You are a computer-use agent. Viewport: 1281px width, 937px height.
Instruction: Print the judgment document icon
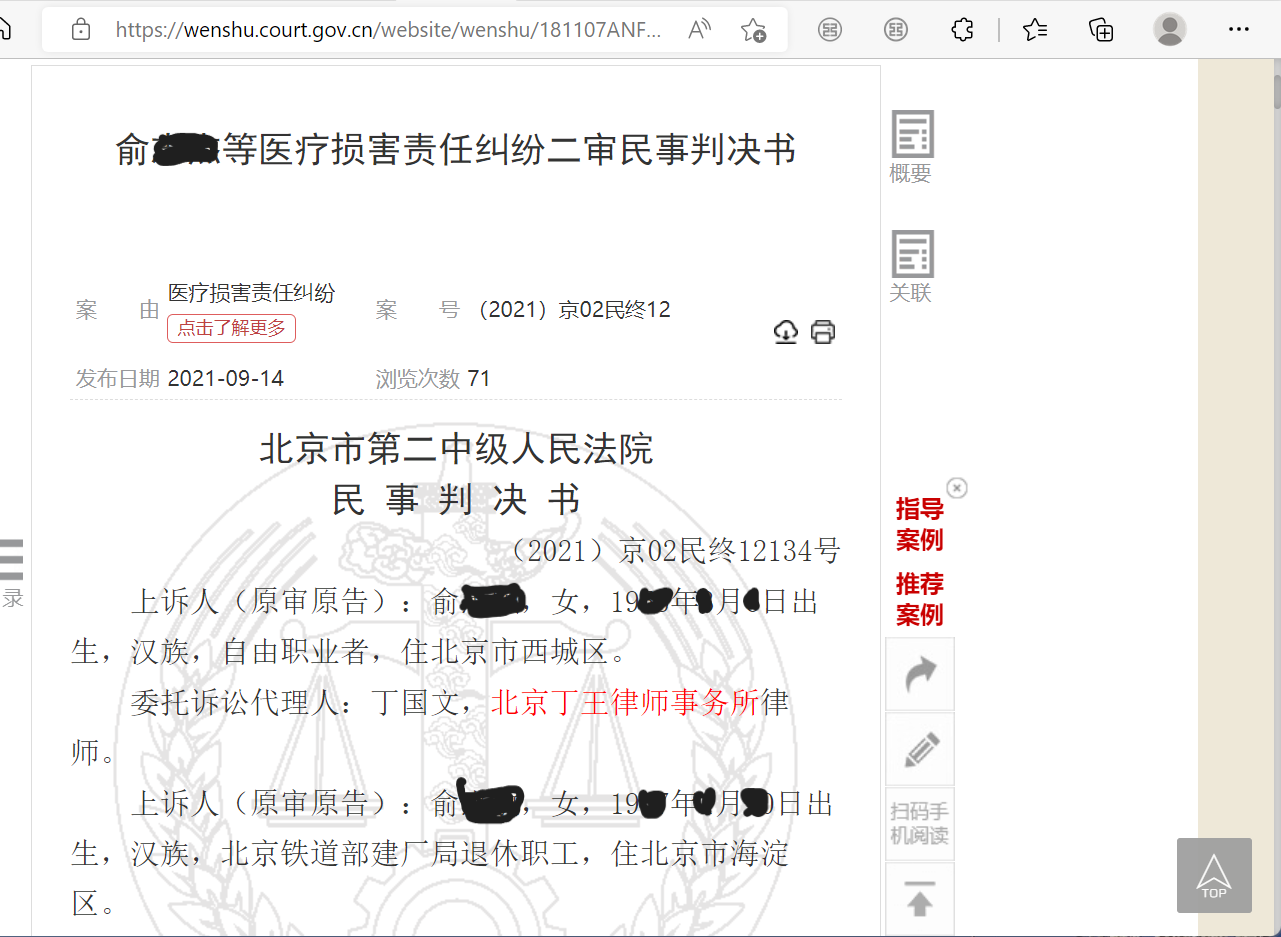[x=823, y=332]
